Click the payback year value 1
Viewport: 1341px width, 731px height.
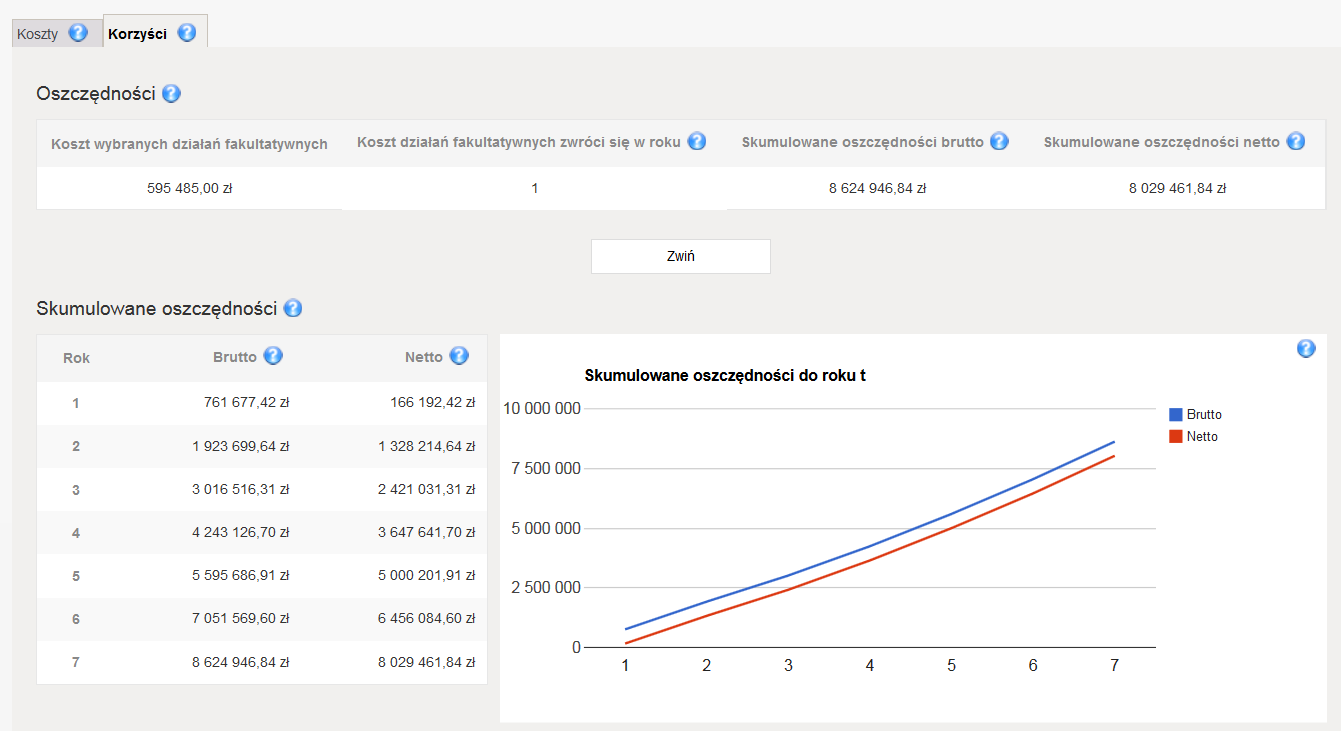pos(535,188)
